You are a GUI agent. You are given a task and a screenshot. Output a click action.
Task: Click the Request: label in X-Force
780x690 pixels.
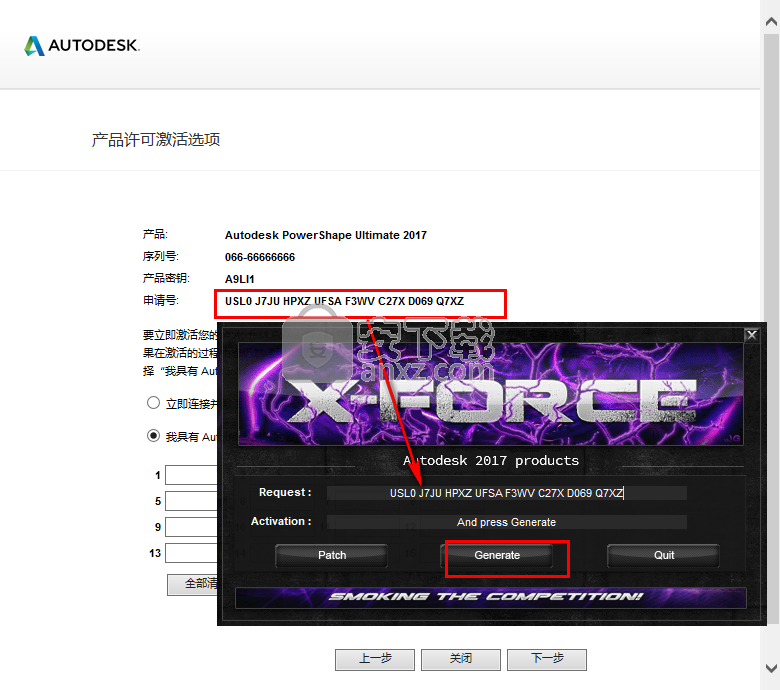click(285, 493)
